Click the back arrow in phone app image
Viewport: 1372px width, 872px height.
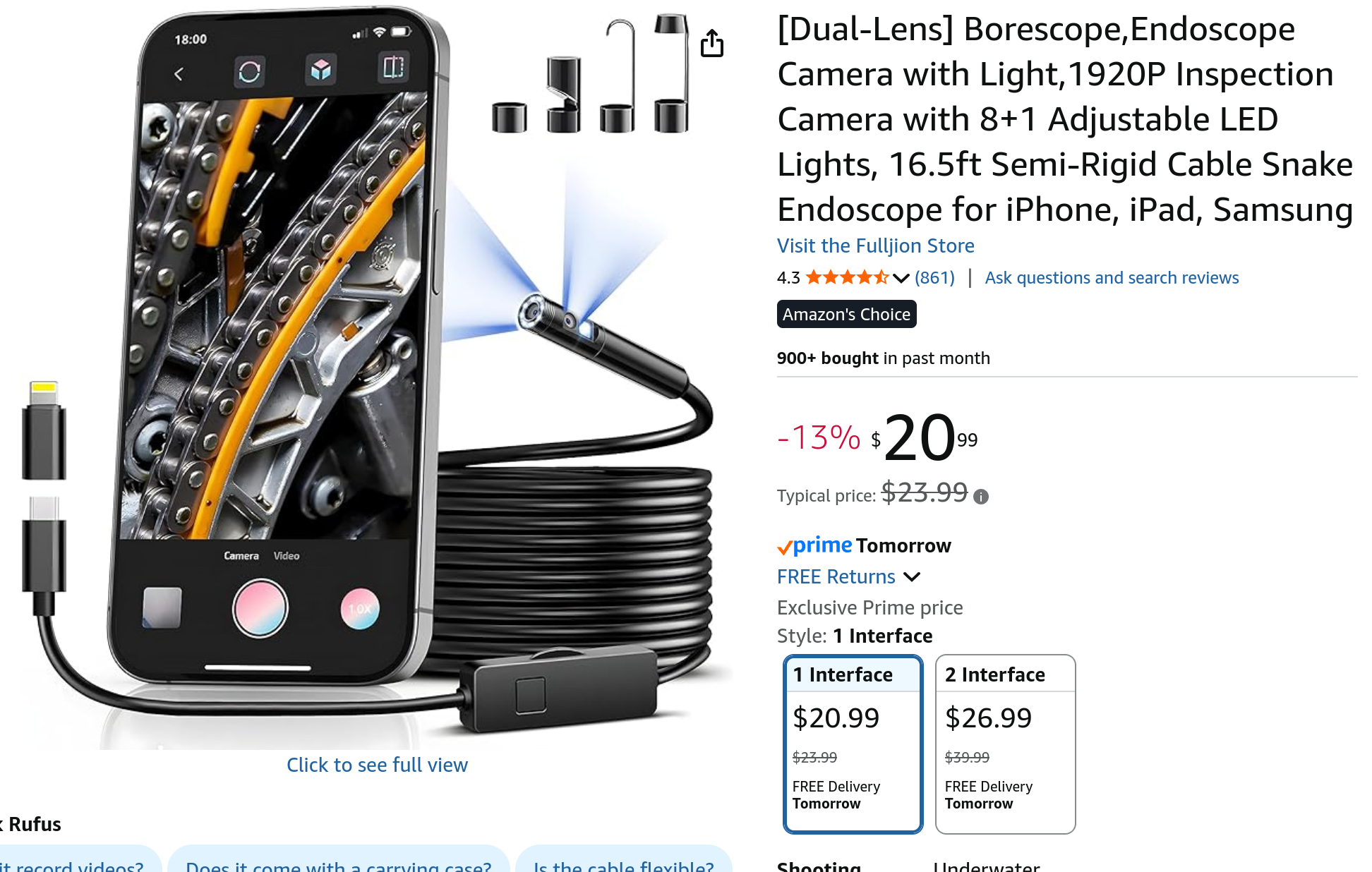[x=179, y=73]
